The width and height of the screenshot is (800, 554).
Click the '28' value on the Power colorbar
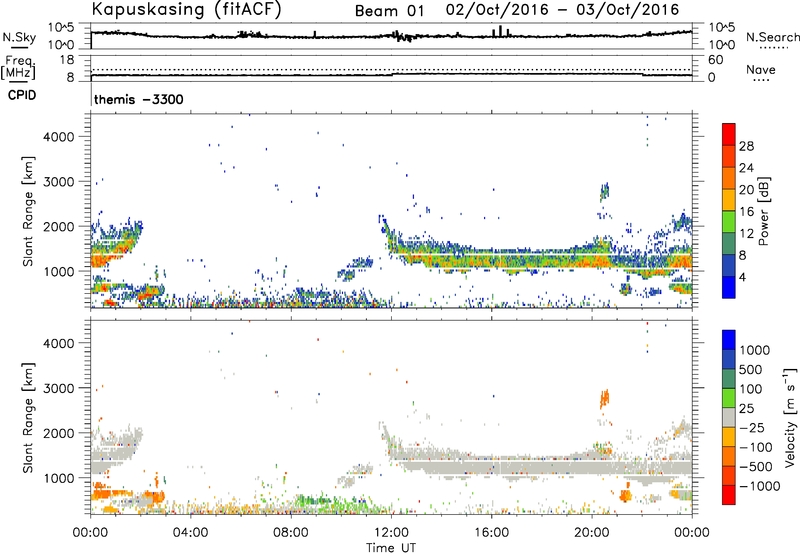click(746, 146)
